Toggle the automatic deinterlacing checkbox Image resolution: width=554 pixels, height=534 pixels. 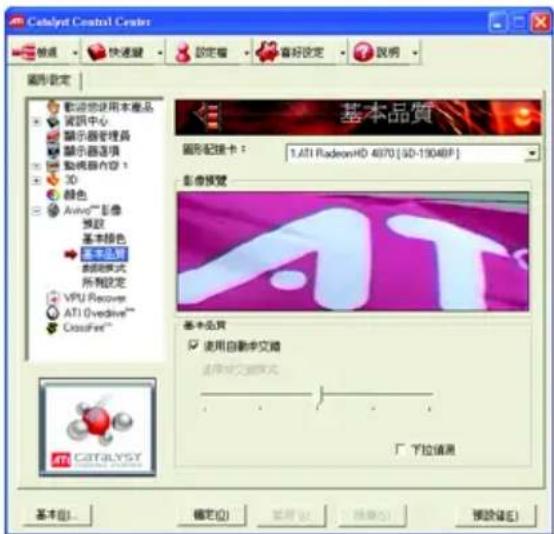pyautogui.click(x=193, y=345)
